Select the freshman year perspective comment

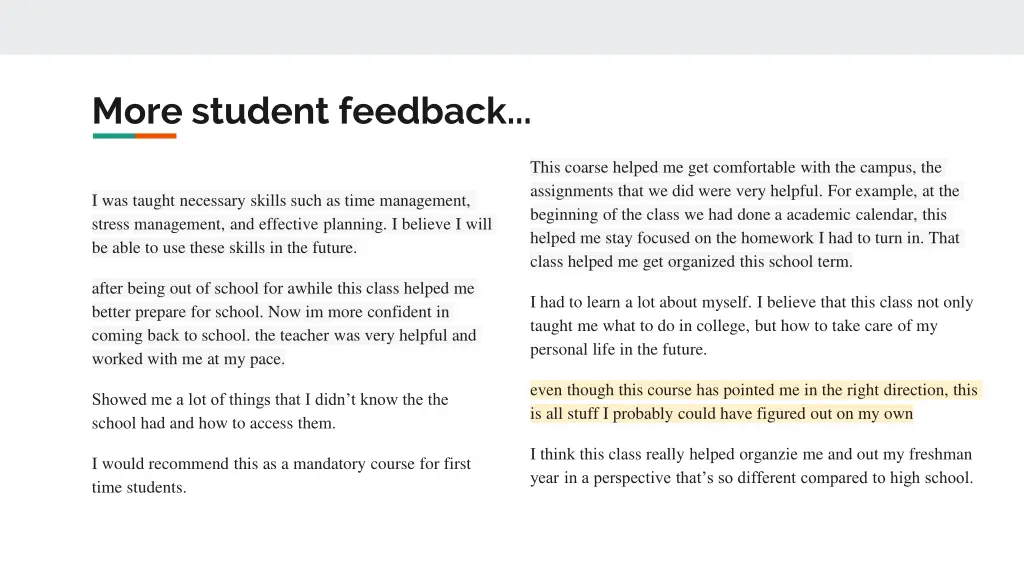click(x=750, y=466)
